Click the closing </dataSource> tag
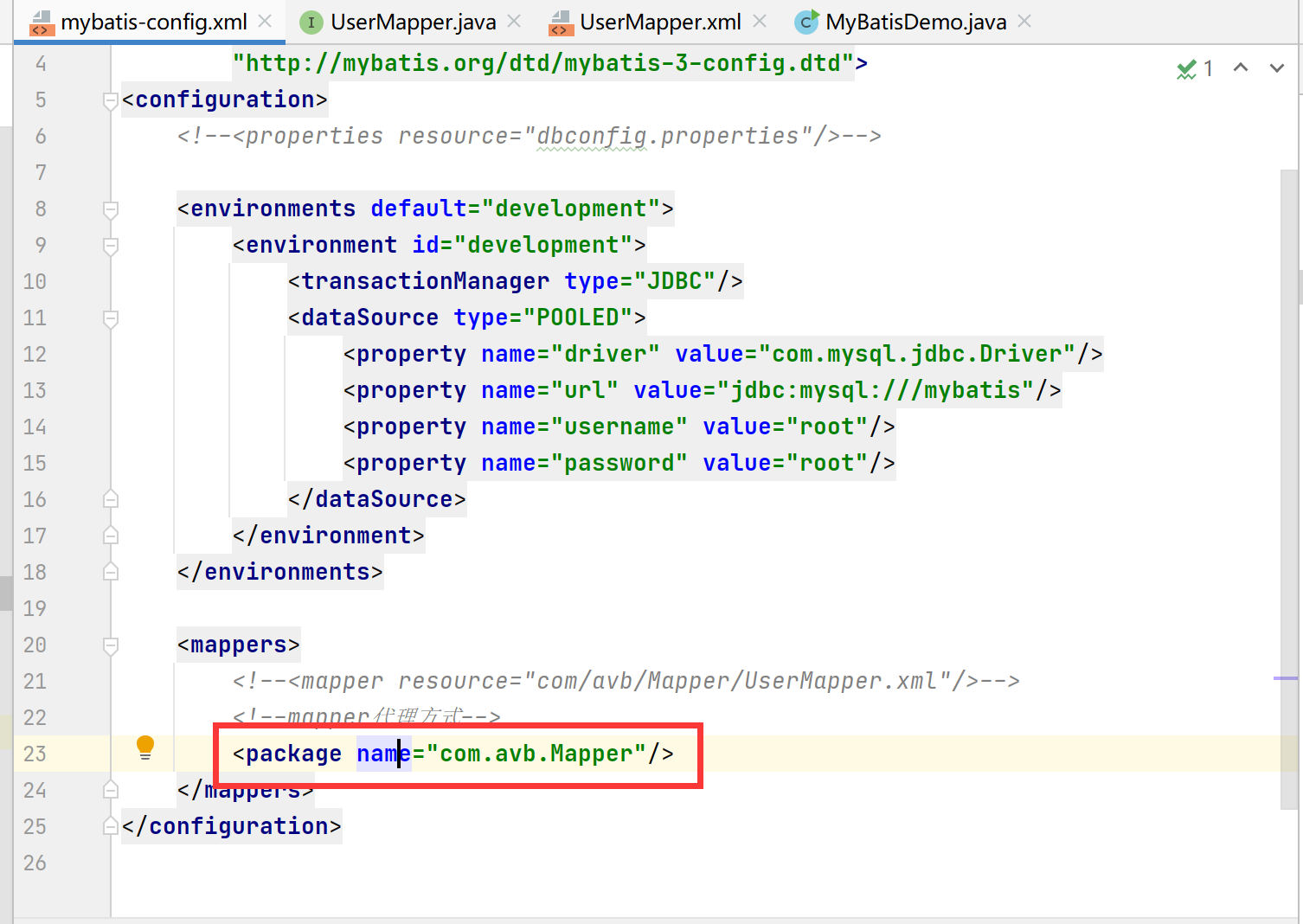This screenshot has width=1303, height=924. click(x=377, y=499)
